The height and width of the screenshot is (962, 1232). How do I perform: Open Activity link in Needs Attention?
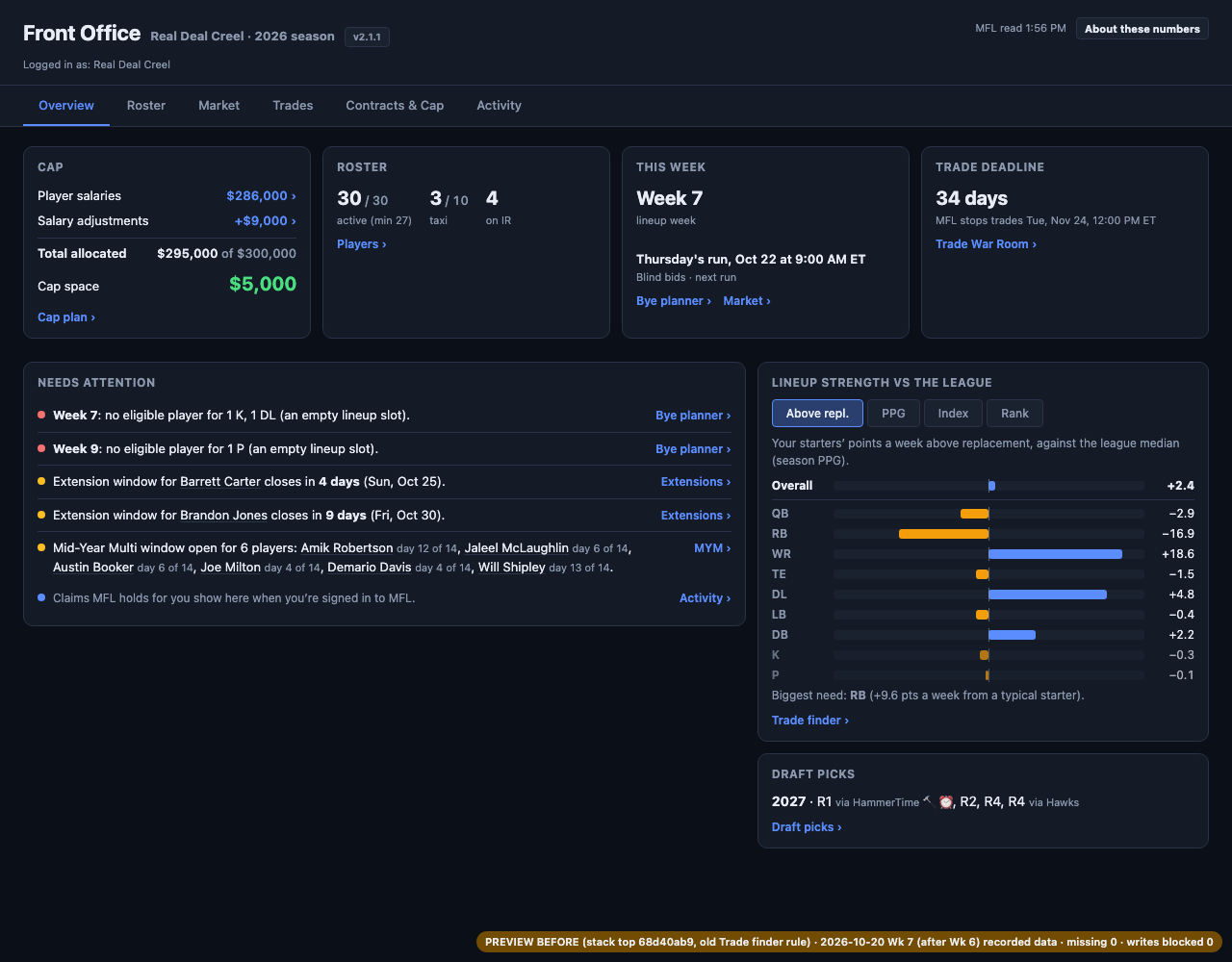(705, 597)
